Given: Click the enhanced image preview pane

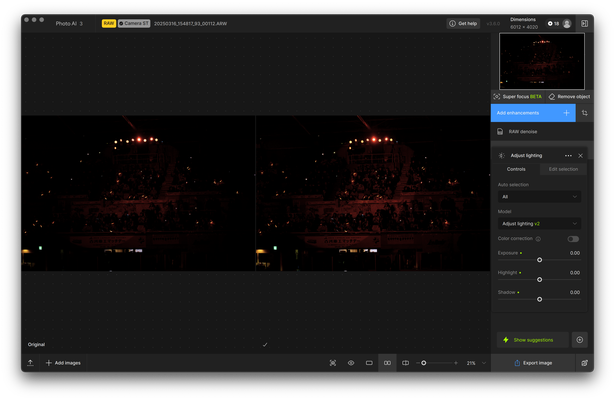Looking at the screenshot, I should (373, 193).
